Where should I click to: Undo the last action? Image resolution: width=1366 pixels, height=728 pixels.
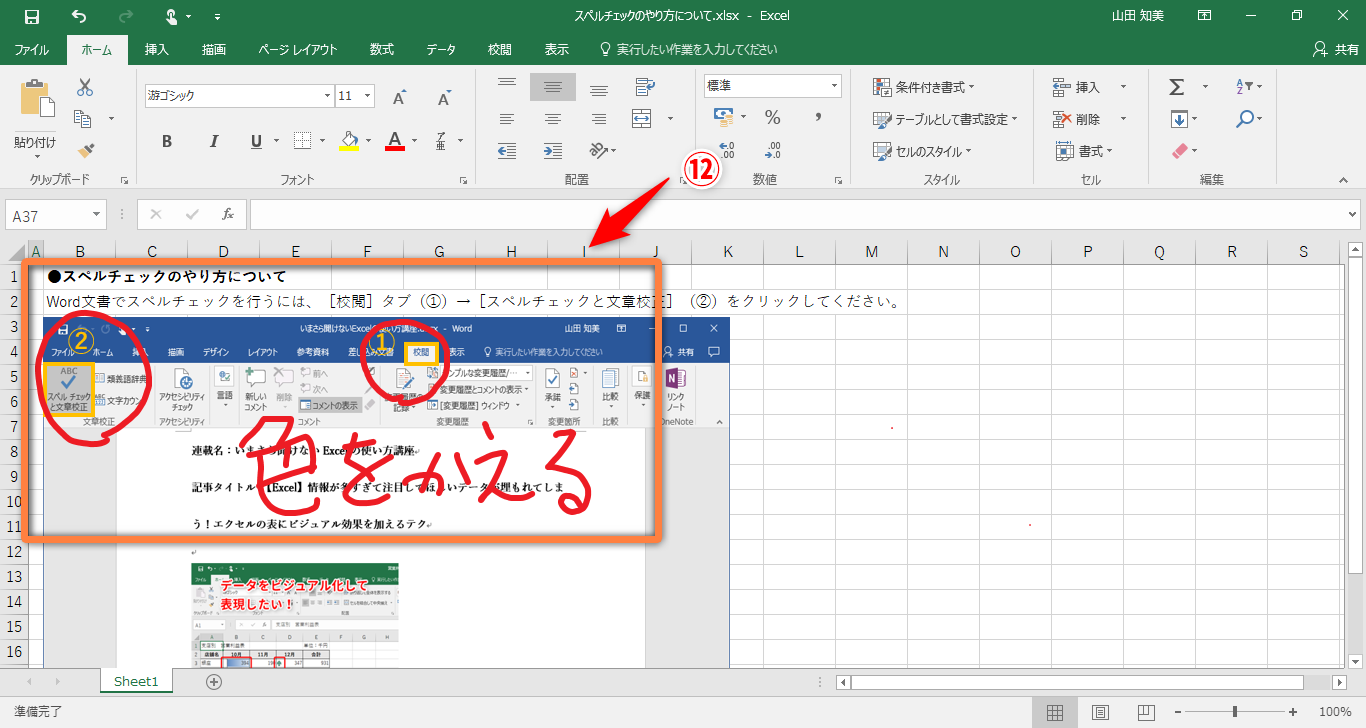pos(80,17)
